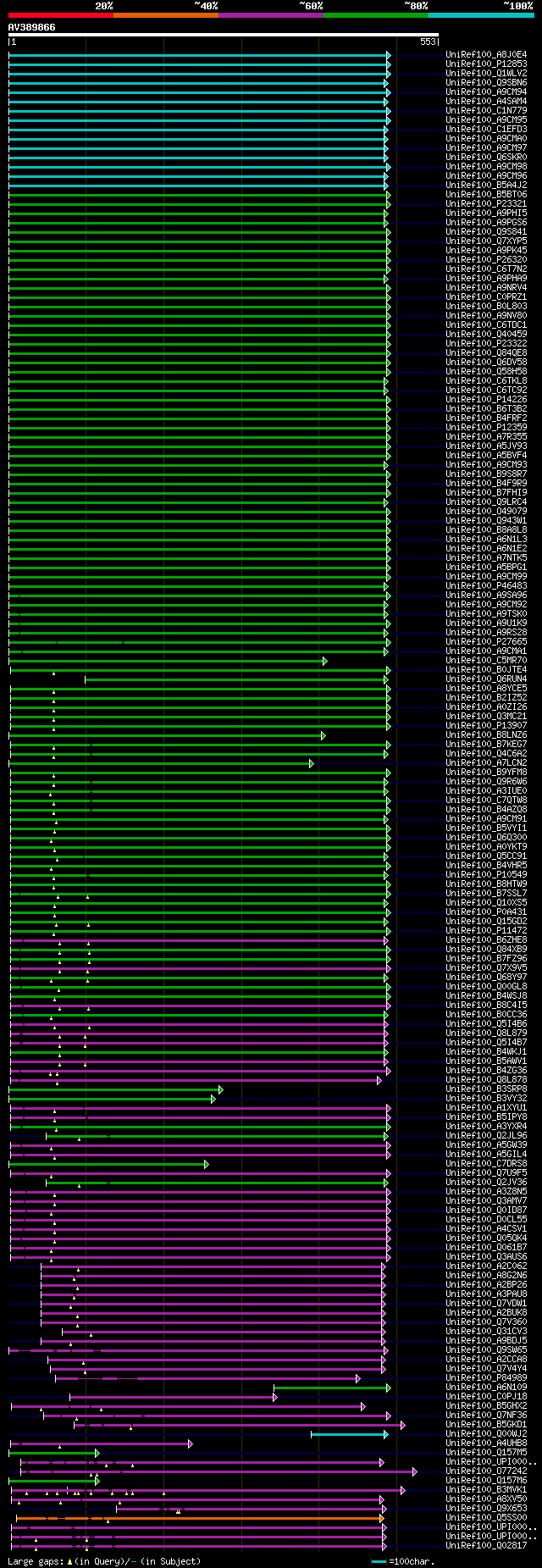542x1568 pixels.
Task: Click the UniRef100_Q5SS00 hit label
Action: 486,1518
